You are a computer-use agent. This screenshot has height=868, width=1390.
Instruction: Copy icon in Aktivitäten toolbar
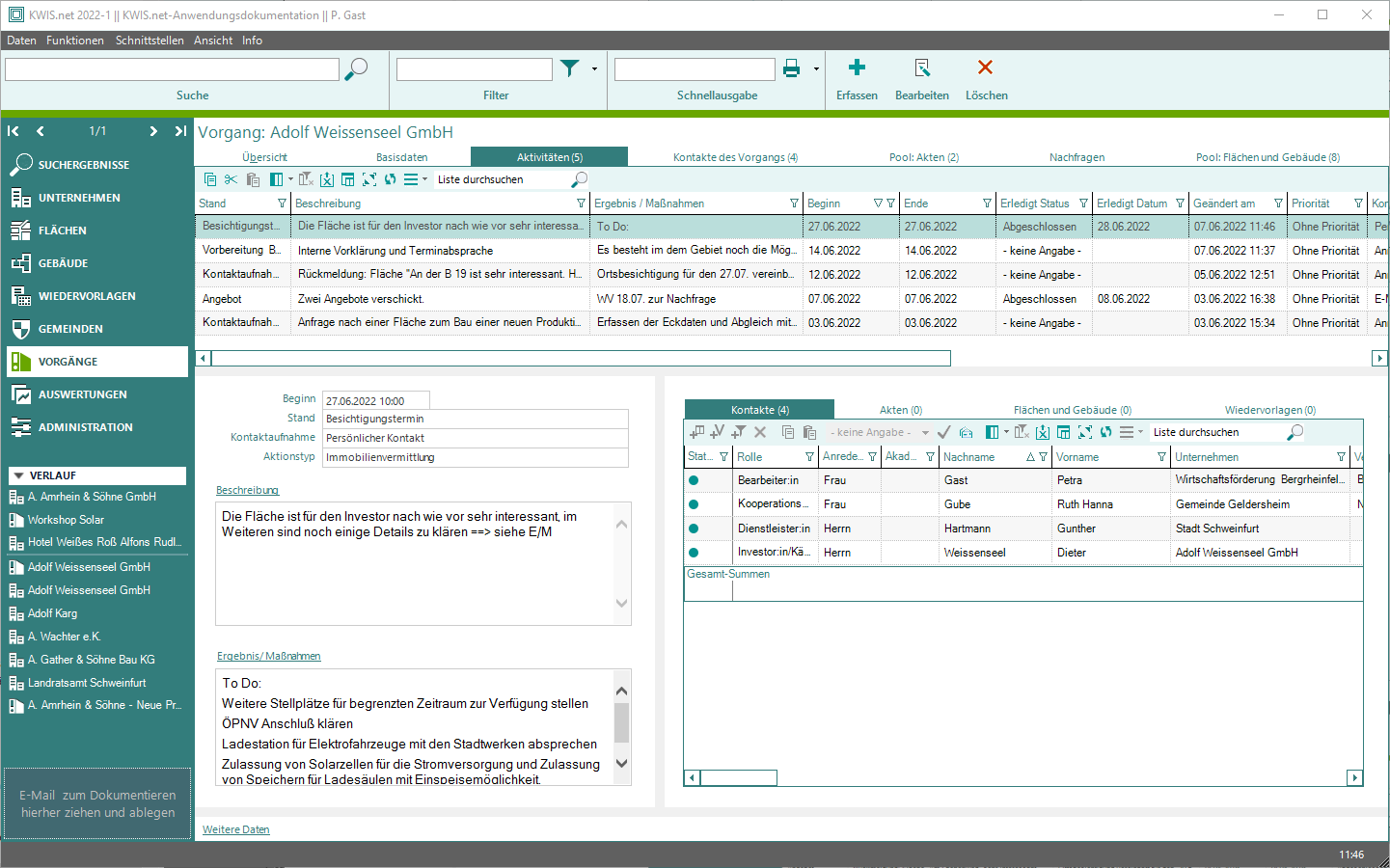click(x=210, y=179)
